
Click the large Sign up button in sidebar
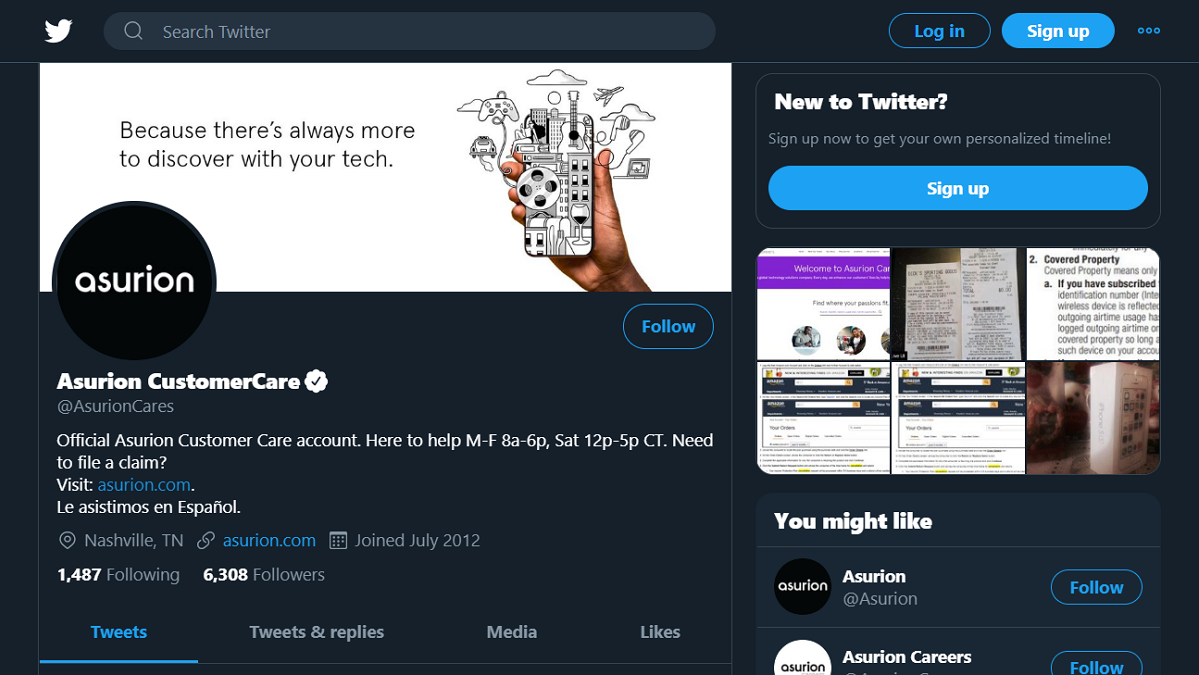(x=957, y=188)
